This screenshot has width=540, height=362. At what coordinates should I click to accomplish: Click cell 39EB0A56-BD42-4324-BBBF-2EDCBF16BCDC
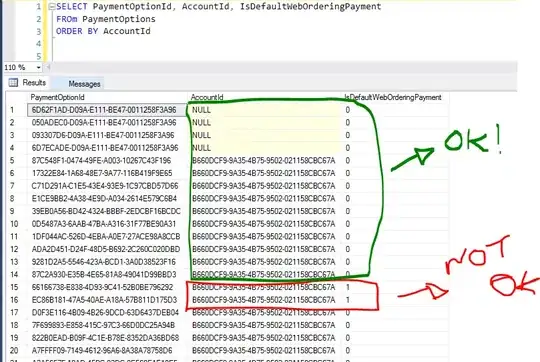107,211
